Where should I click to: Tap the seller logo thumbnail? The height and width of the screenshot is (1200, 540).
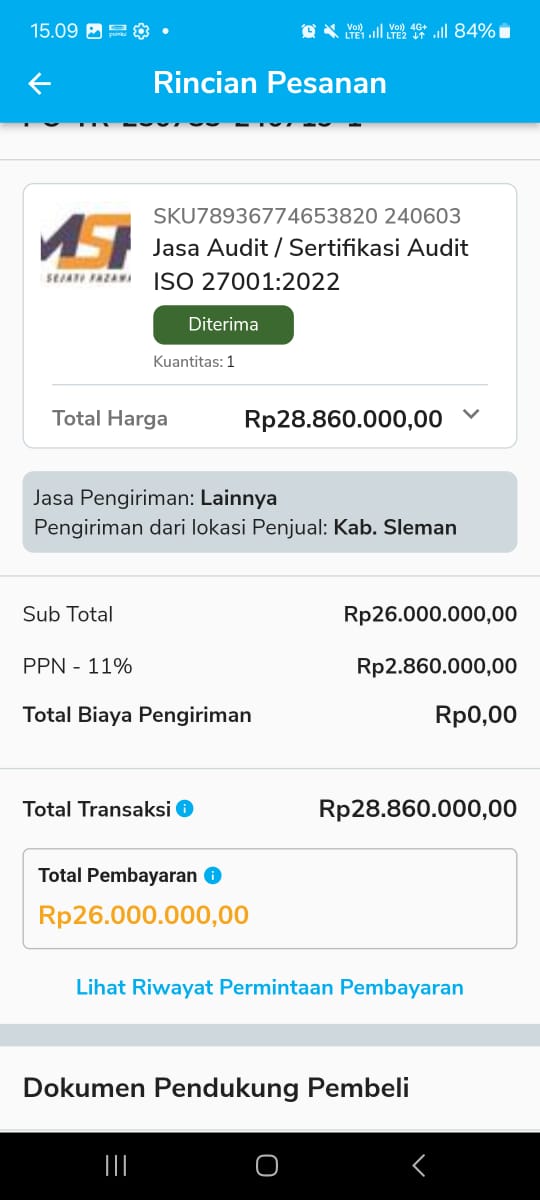click(x=86, y=247)
